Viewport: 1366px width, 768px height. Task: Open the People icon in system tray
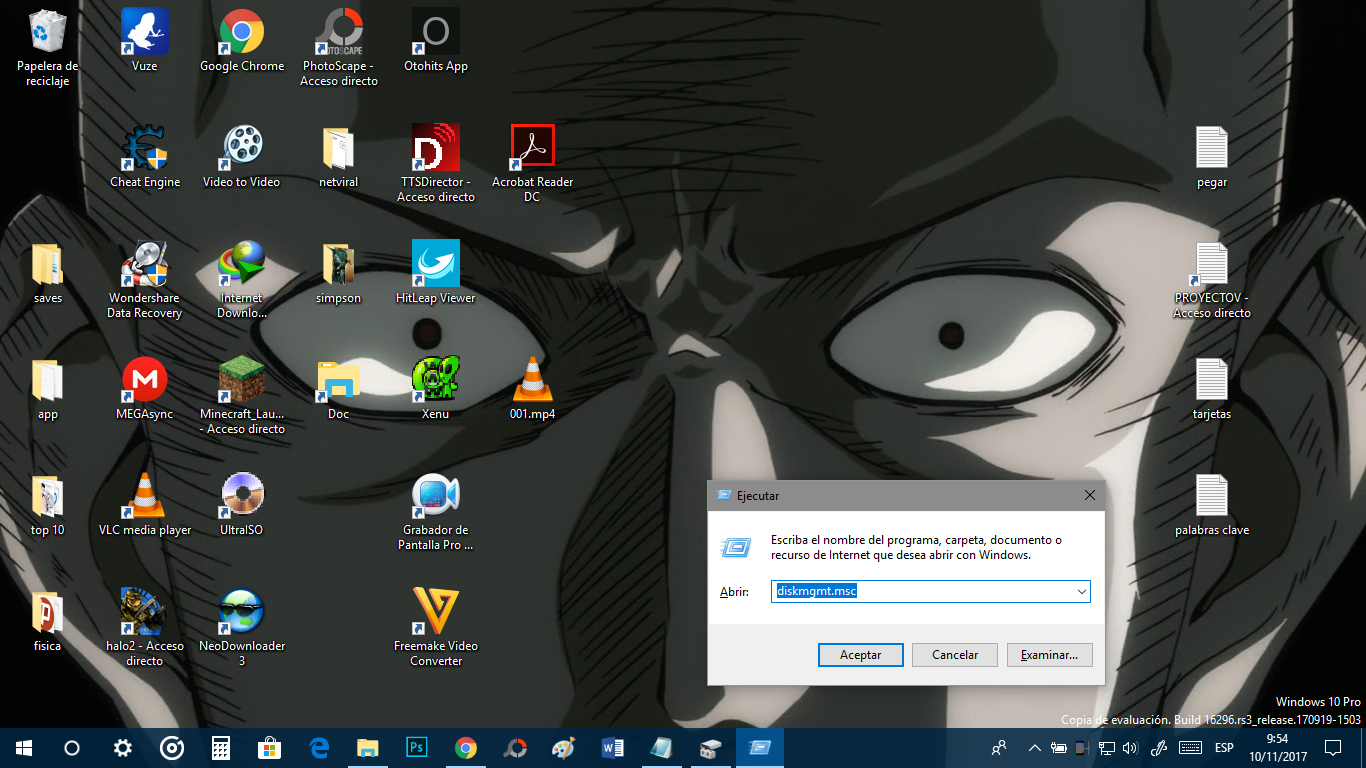pos(998,747)
